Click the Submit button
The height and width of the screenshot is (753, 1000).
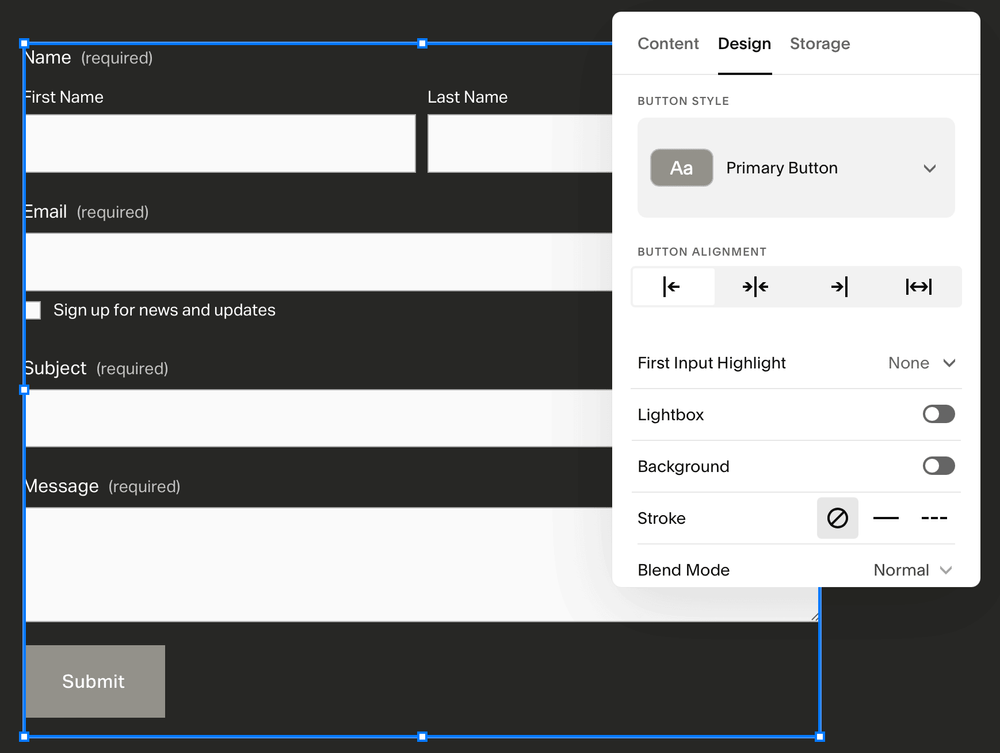pos(93,681)
